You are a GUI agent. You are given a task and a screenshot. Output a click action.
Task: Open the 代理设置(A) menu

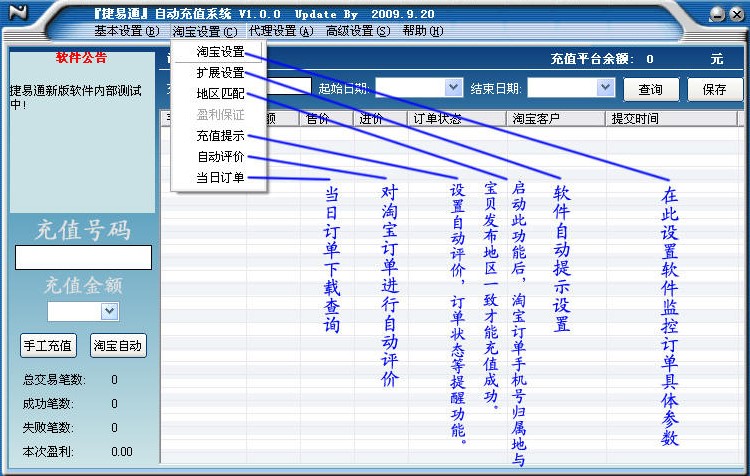(x=281, y=31)
